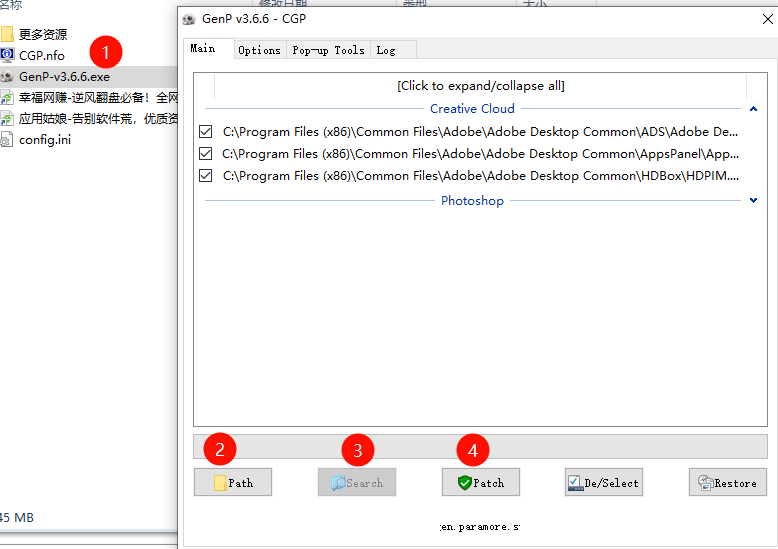Image resolution: width=778 pixels, height=549 pixels.
Task: Close the GenP window
Action: coord(767,19)
